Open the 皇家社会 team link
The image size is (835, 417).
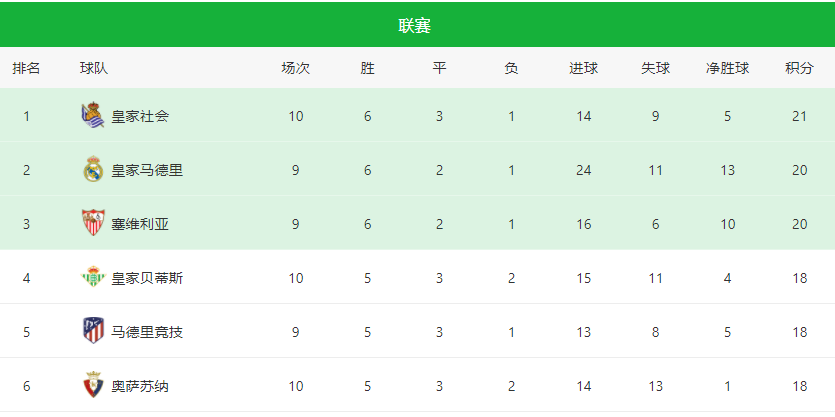tap(140, 116)
